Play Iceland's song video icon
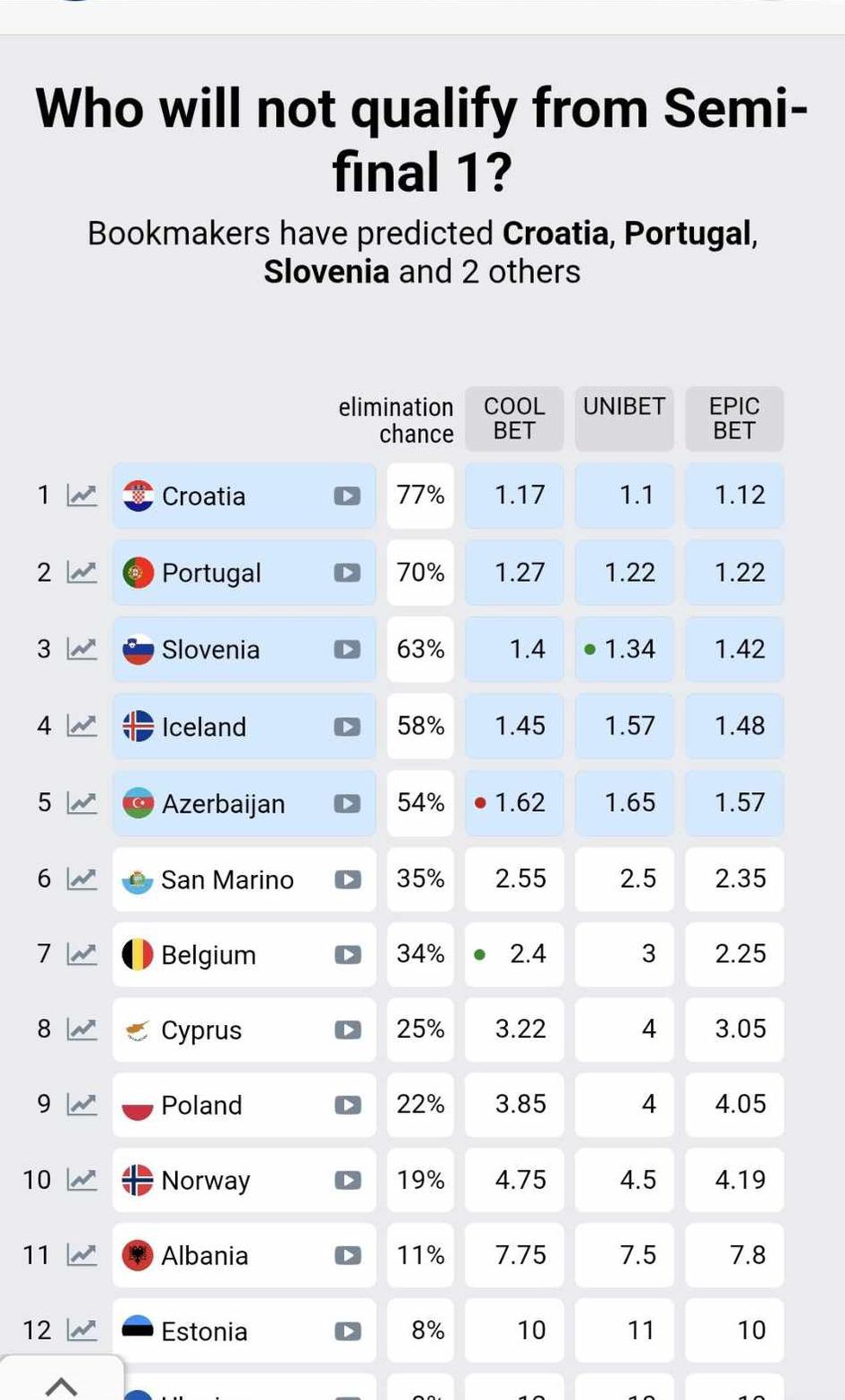The image size is (845, 1400). (347, 727)
